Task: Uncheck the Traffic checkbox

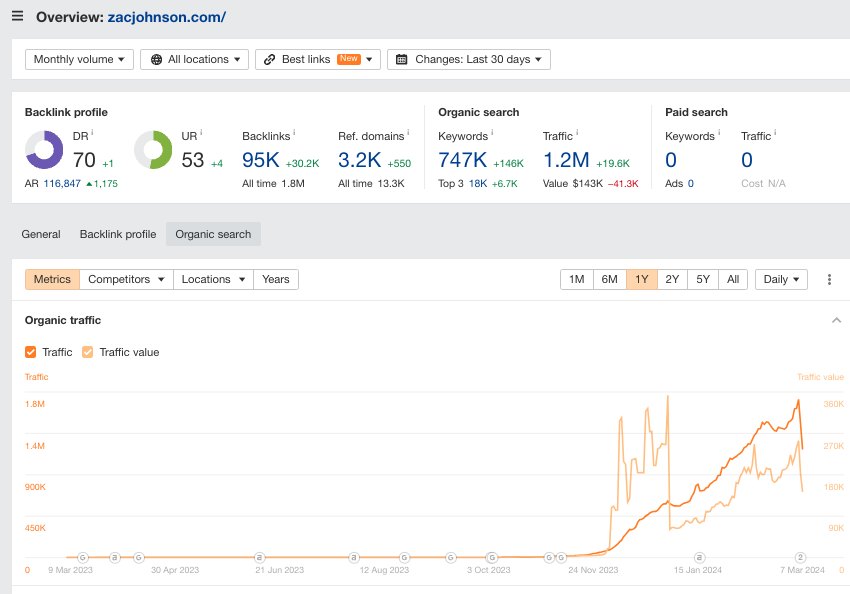Action: pos(31,352)
